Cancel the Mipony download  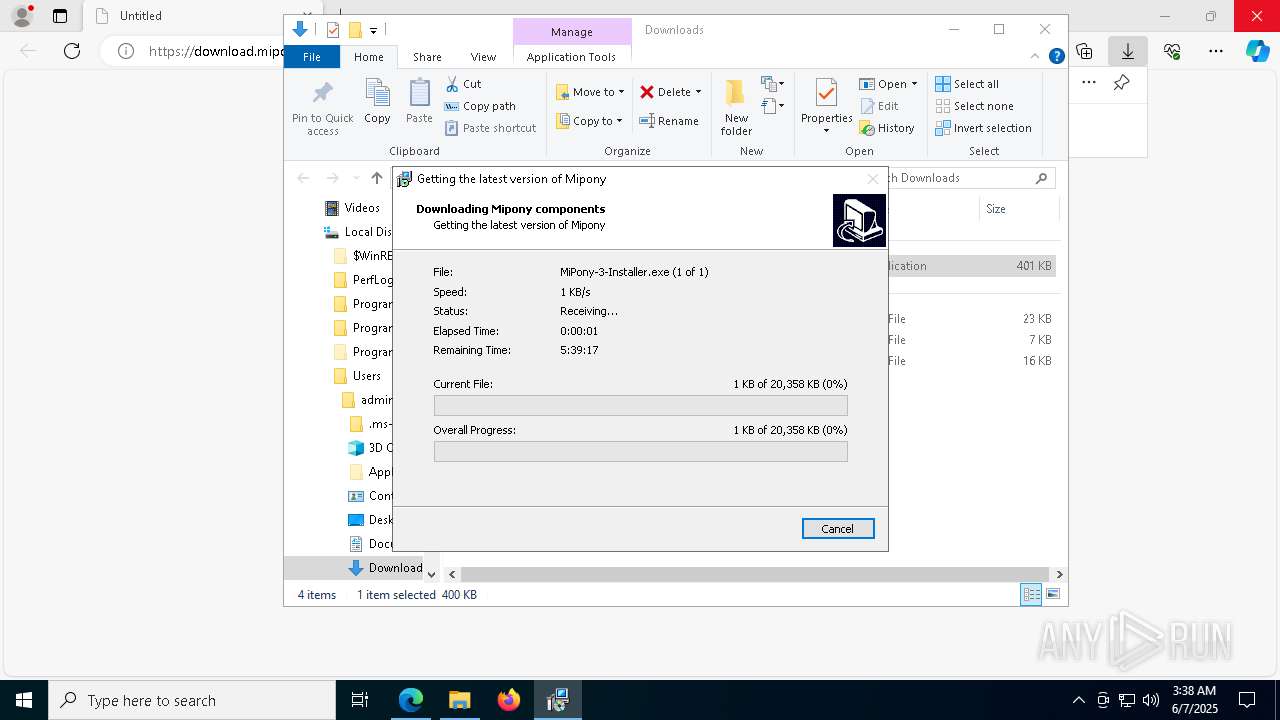(x=838, y=529)
